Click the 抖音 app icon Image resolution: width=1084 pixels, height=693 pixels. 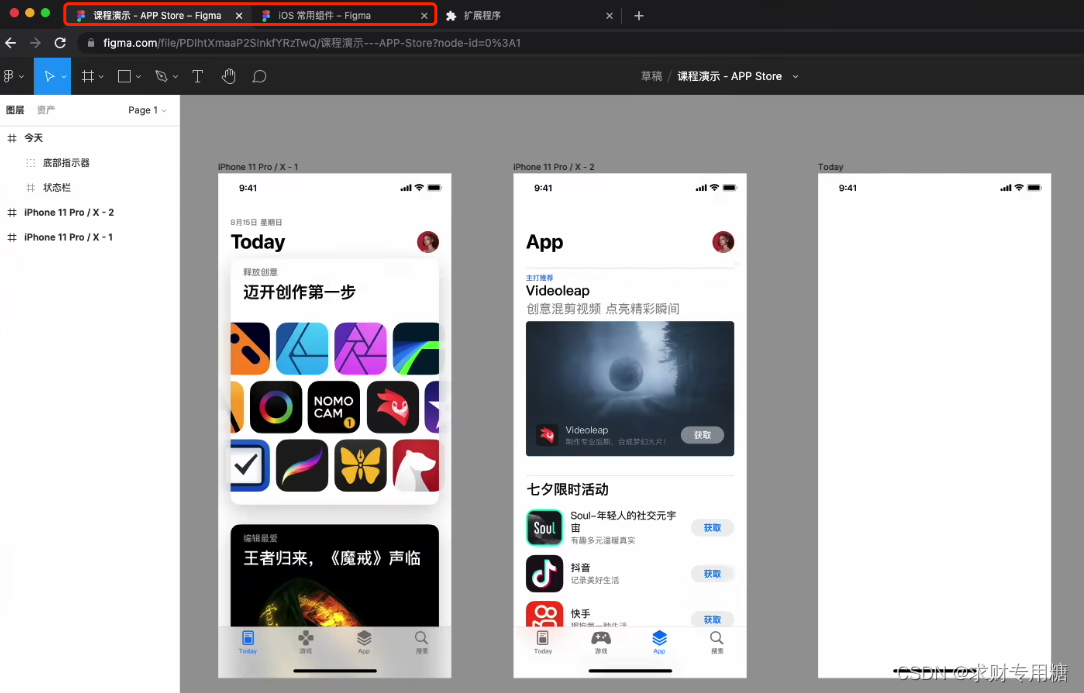click(x=545, y=573)
